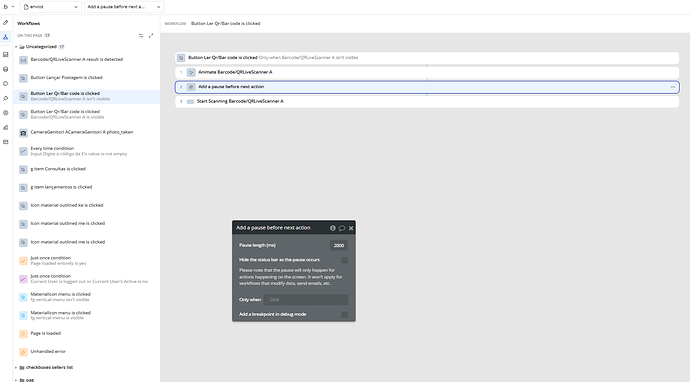The height and width of the screenshot is (382, 690).
Task: Open Backend workflows icon below Workflow tab
Action: (x=6, y=55)
